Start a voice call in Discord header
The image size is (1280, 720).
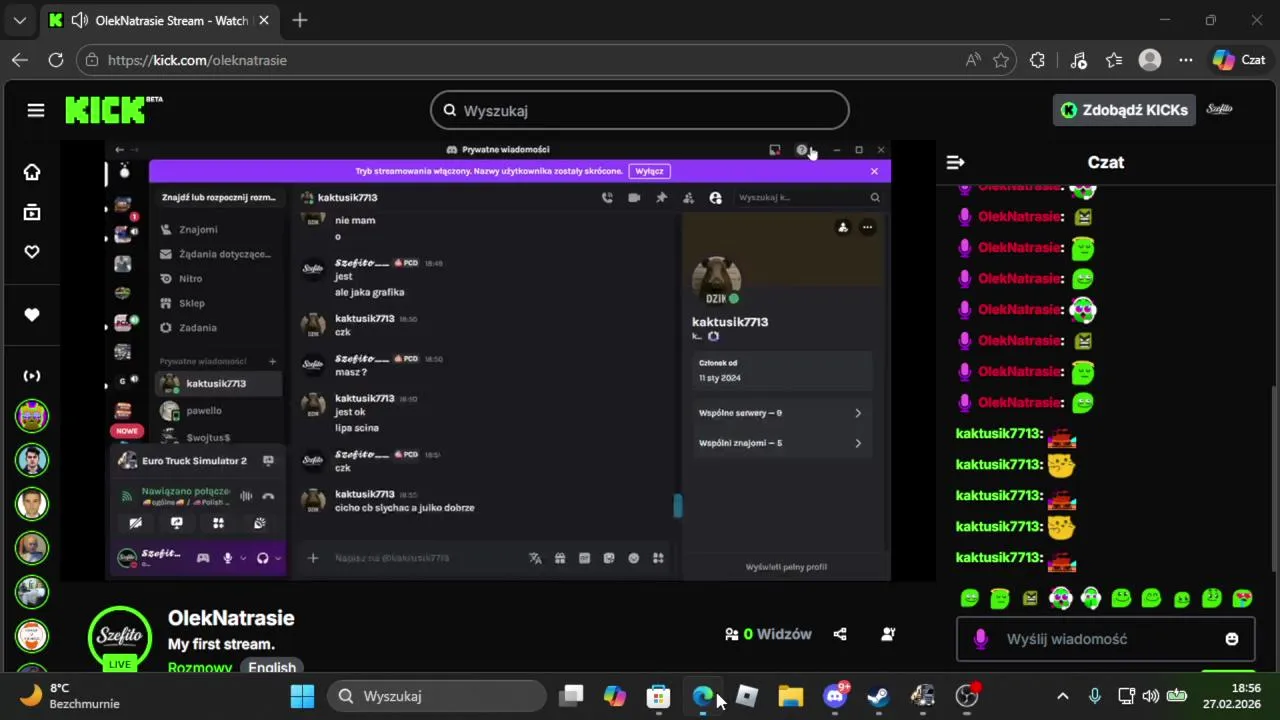tap(607, 198)
